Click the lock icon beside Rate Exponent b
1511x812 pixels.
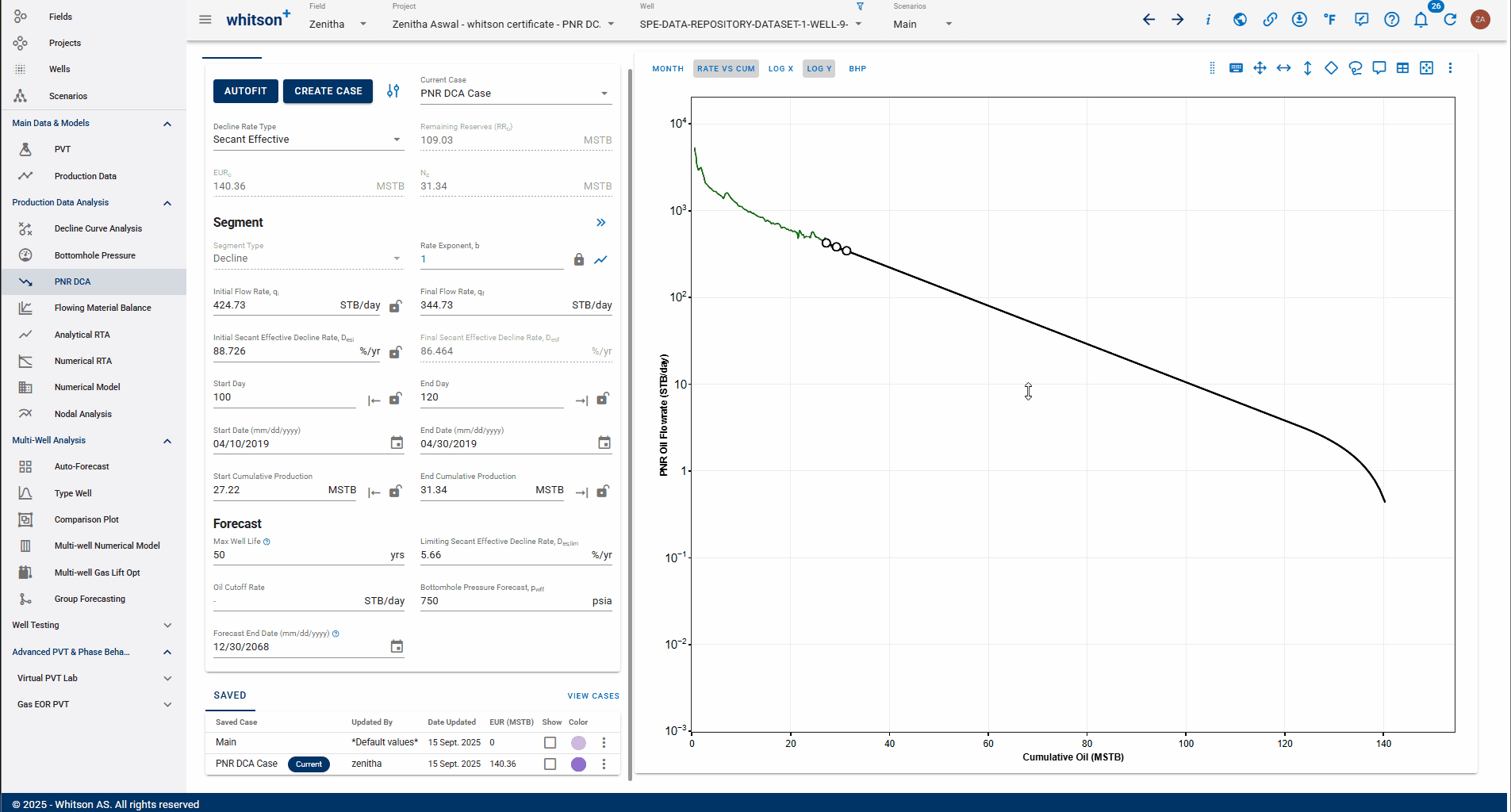[579, 259]
